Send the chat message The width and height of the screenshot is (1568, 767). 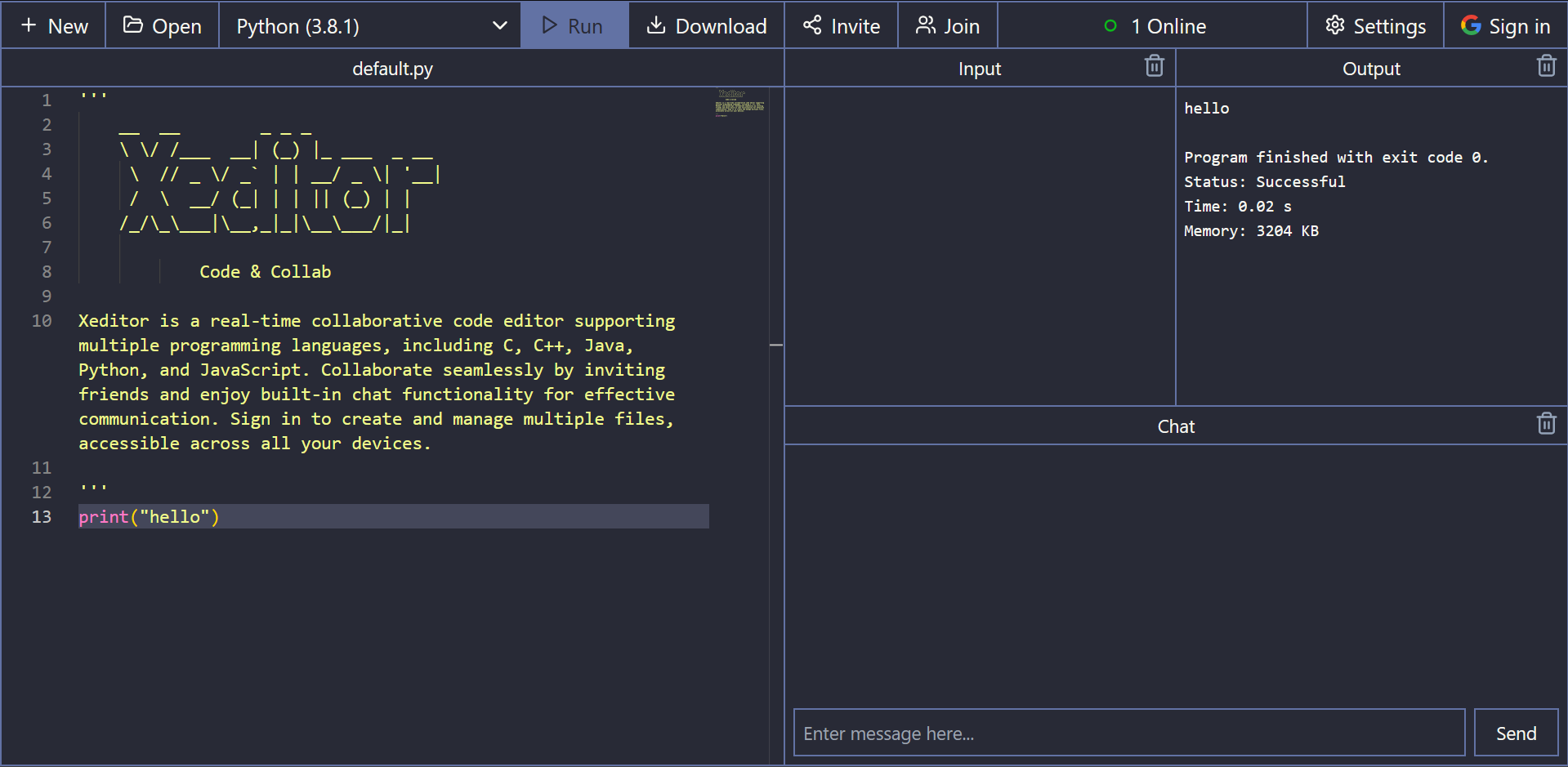pos(1517,733)
